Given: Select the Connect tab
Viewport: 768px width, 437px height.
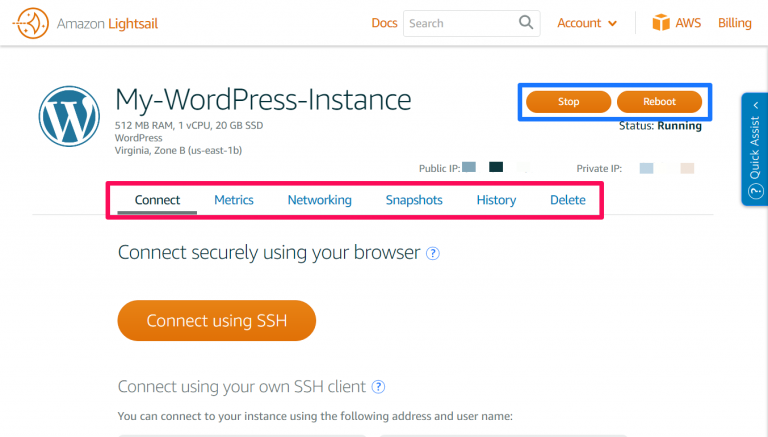Looking at the screenshot, I should (157, 200).
